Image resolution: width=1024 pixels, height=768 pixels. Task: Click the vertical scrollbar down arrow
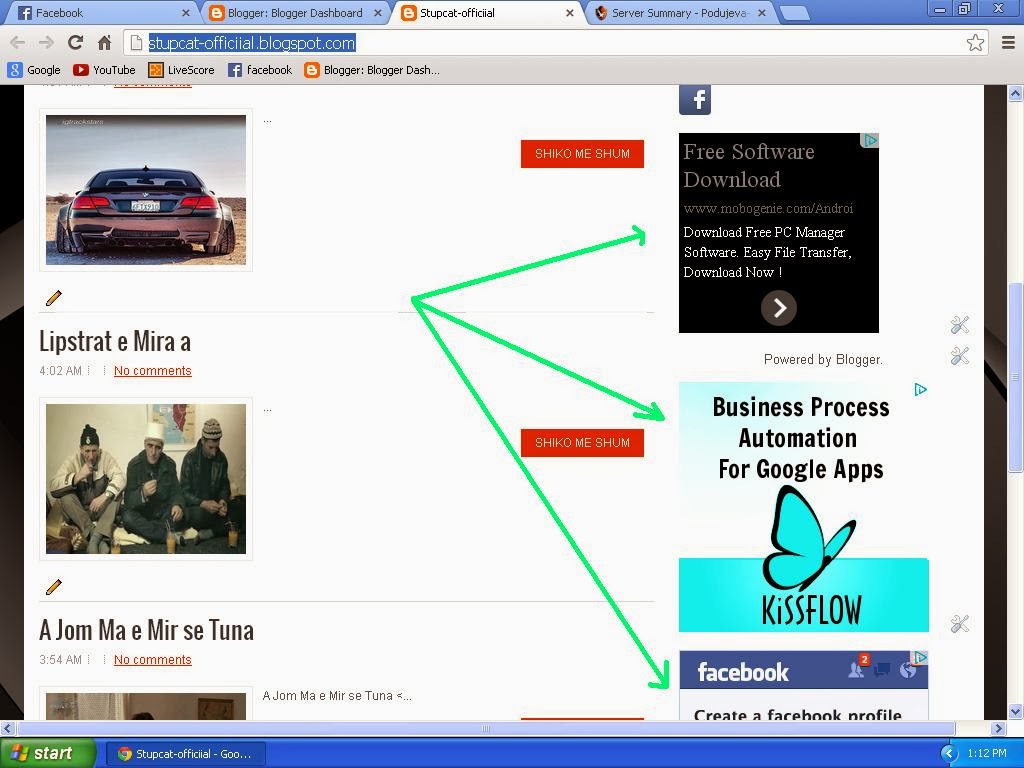(x=1015, y=711)
